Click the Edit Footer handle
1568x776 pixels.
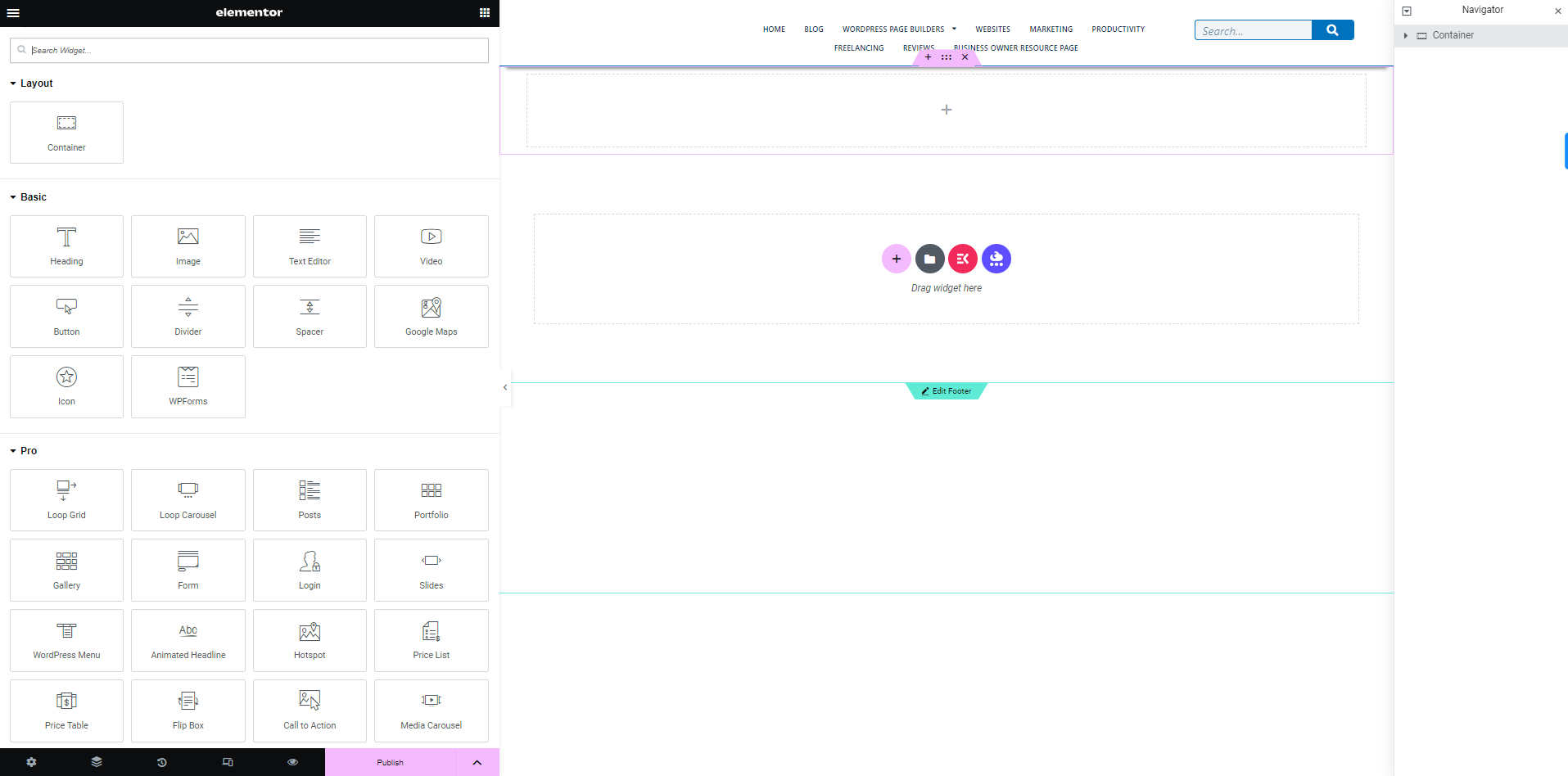click(947, 391)
